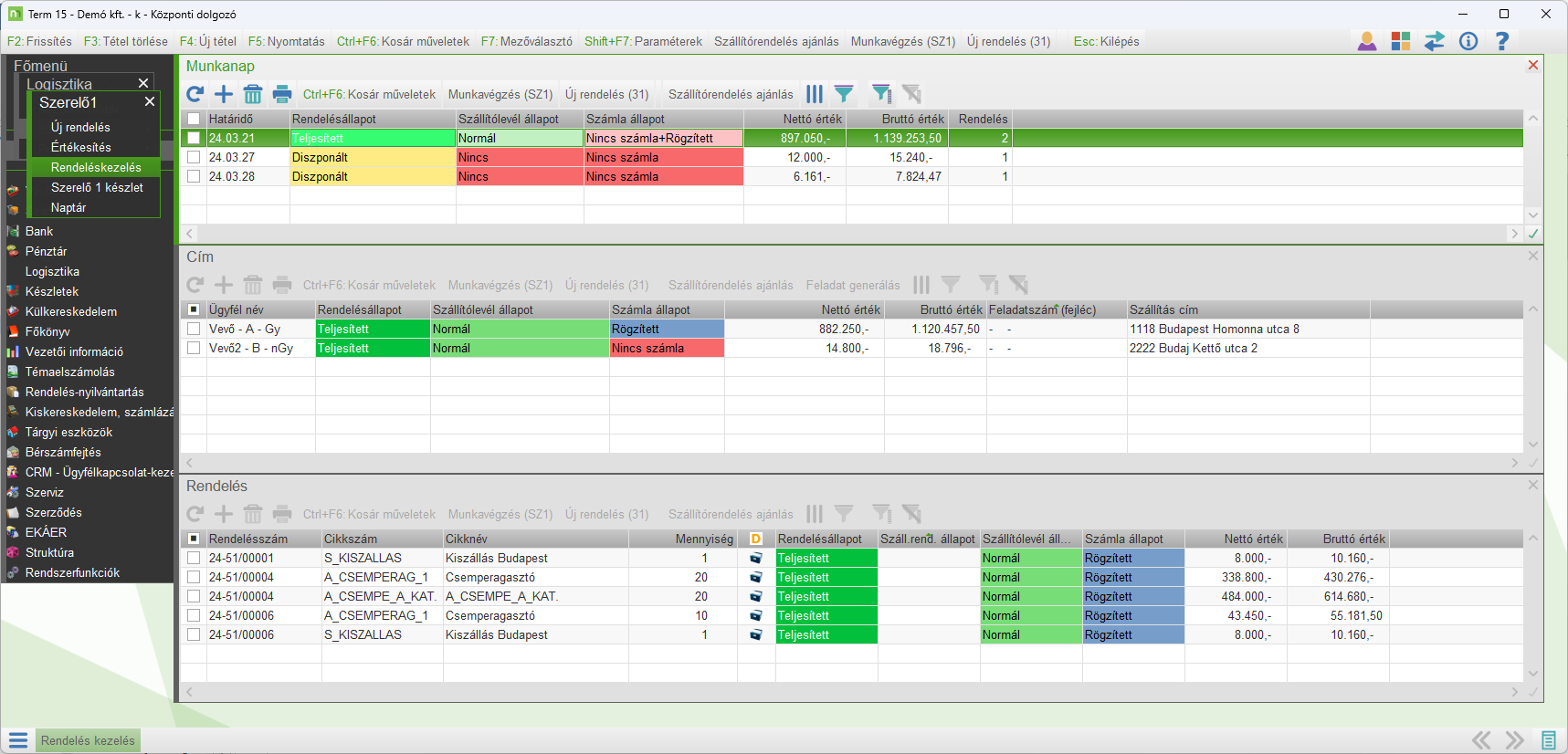Click Esc: Kilépés in the top bar
This screenshot has width=1568, height=754.
[1107, 41]
